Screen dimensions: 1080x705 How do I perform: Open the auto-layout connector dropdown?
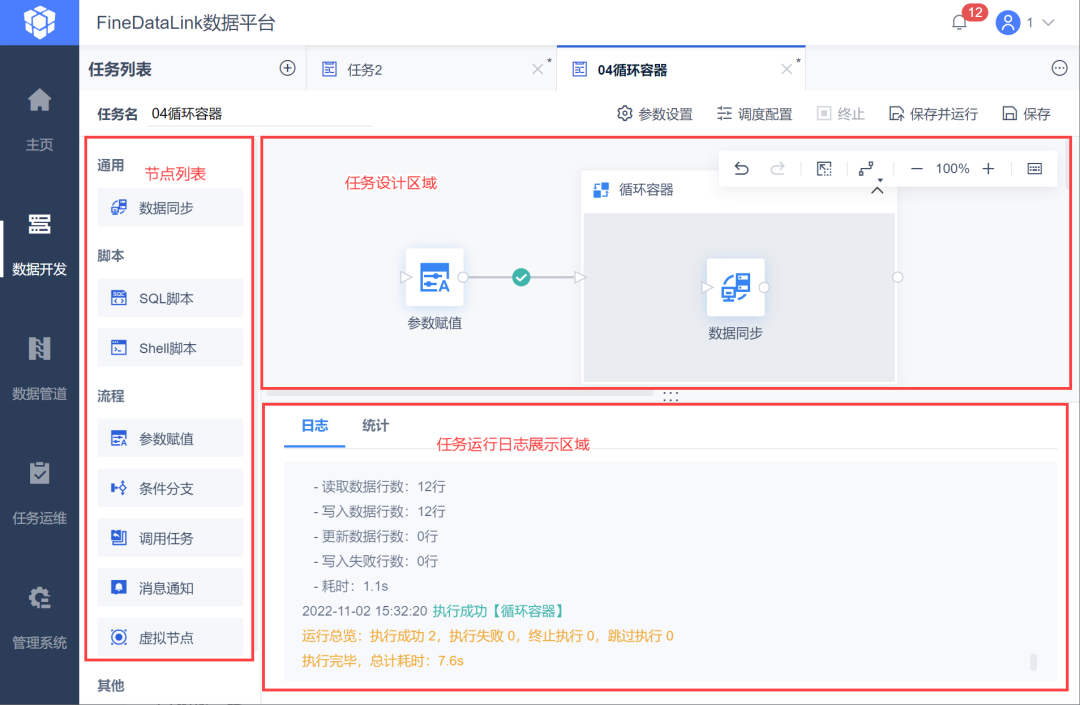click(x=869, y=169)
